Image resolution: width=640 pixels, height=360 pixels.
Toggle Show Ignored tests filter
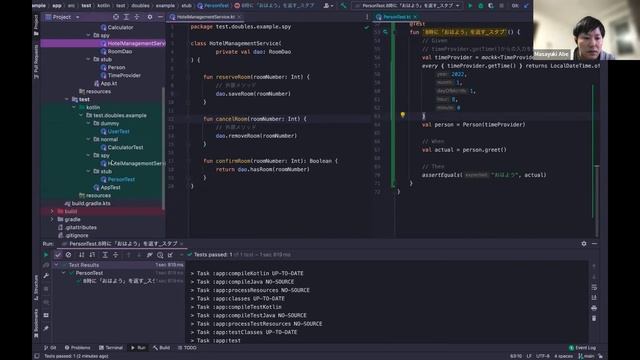coord(68,255)
